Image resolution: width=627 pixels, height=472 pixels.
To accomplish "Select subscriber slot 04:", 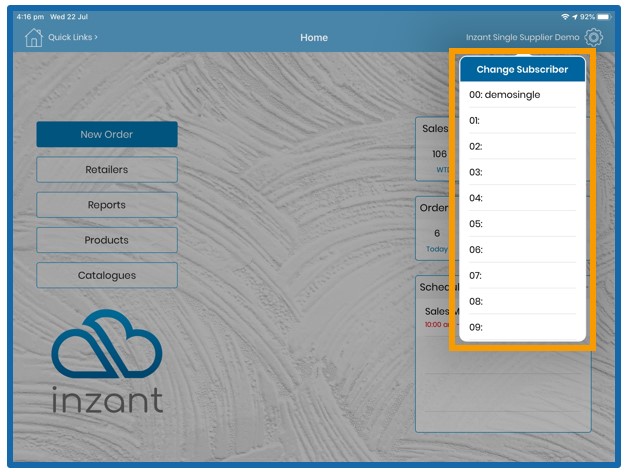I will pos(522,198).
